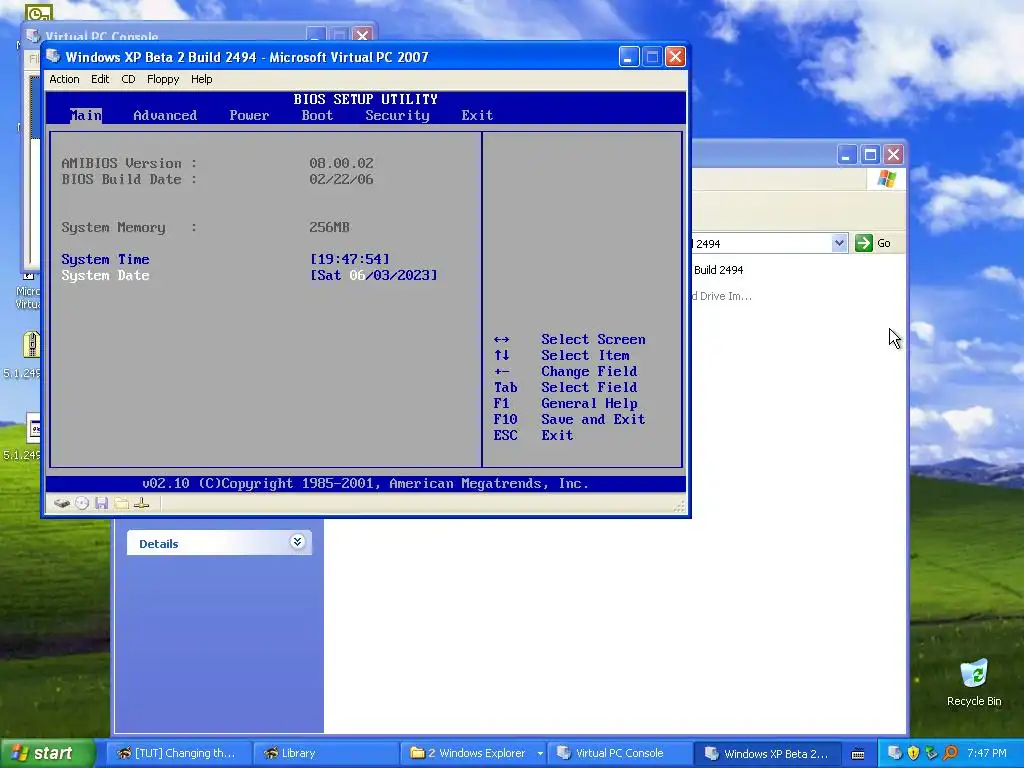The width and height of the screenshot is (1024, 768).
Task: Click the Details panel heading
Action: pos(158,543)
